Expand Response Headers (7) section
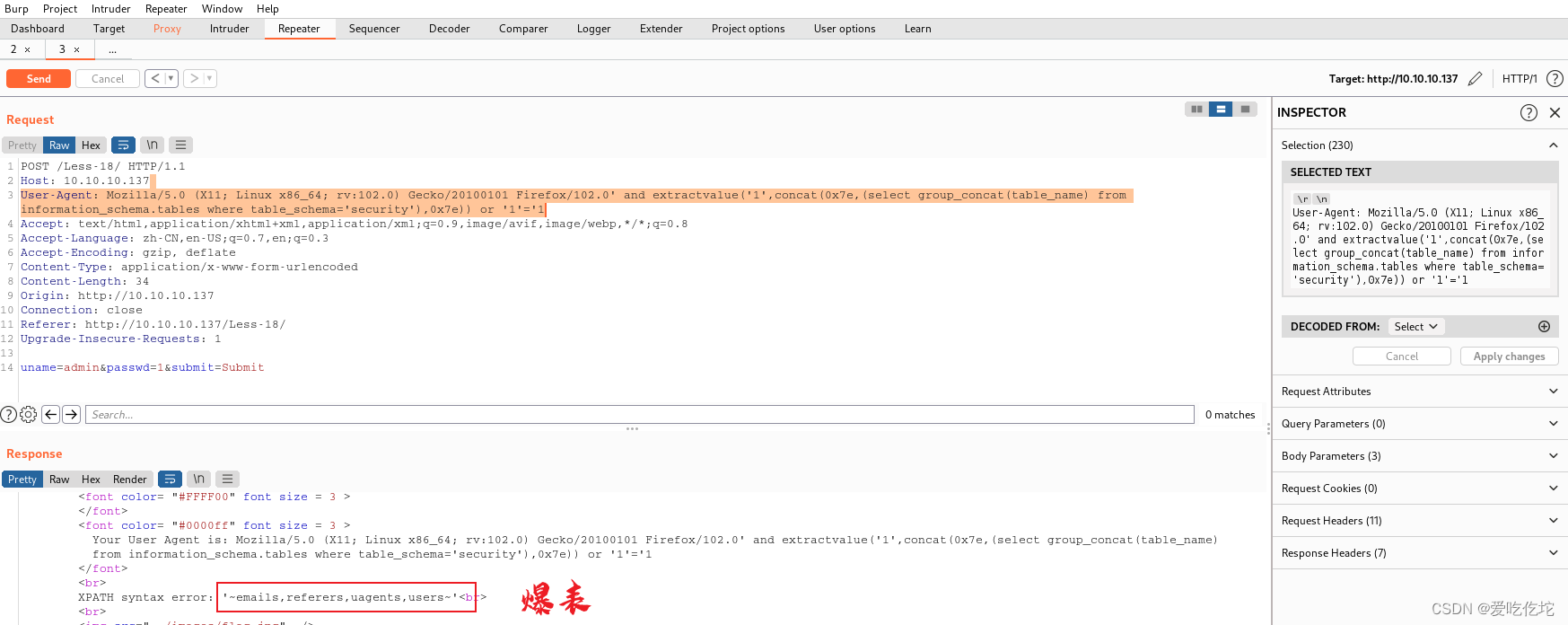The image size is (1568, 625). [1420, 553]
